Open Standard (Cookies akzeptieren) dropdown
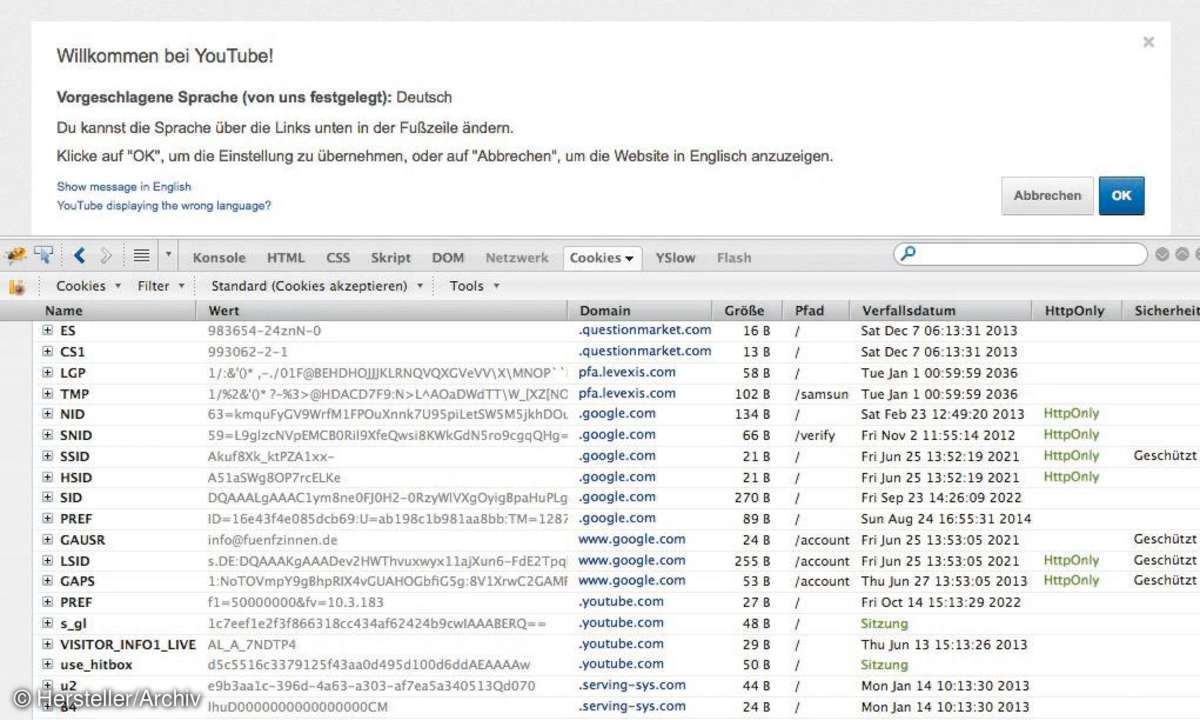This screenshot has width=1200, height=720. click(x=317, y=286)
